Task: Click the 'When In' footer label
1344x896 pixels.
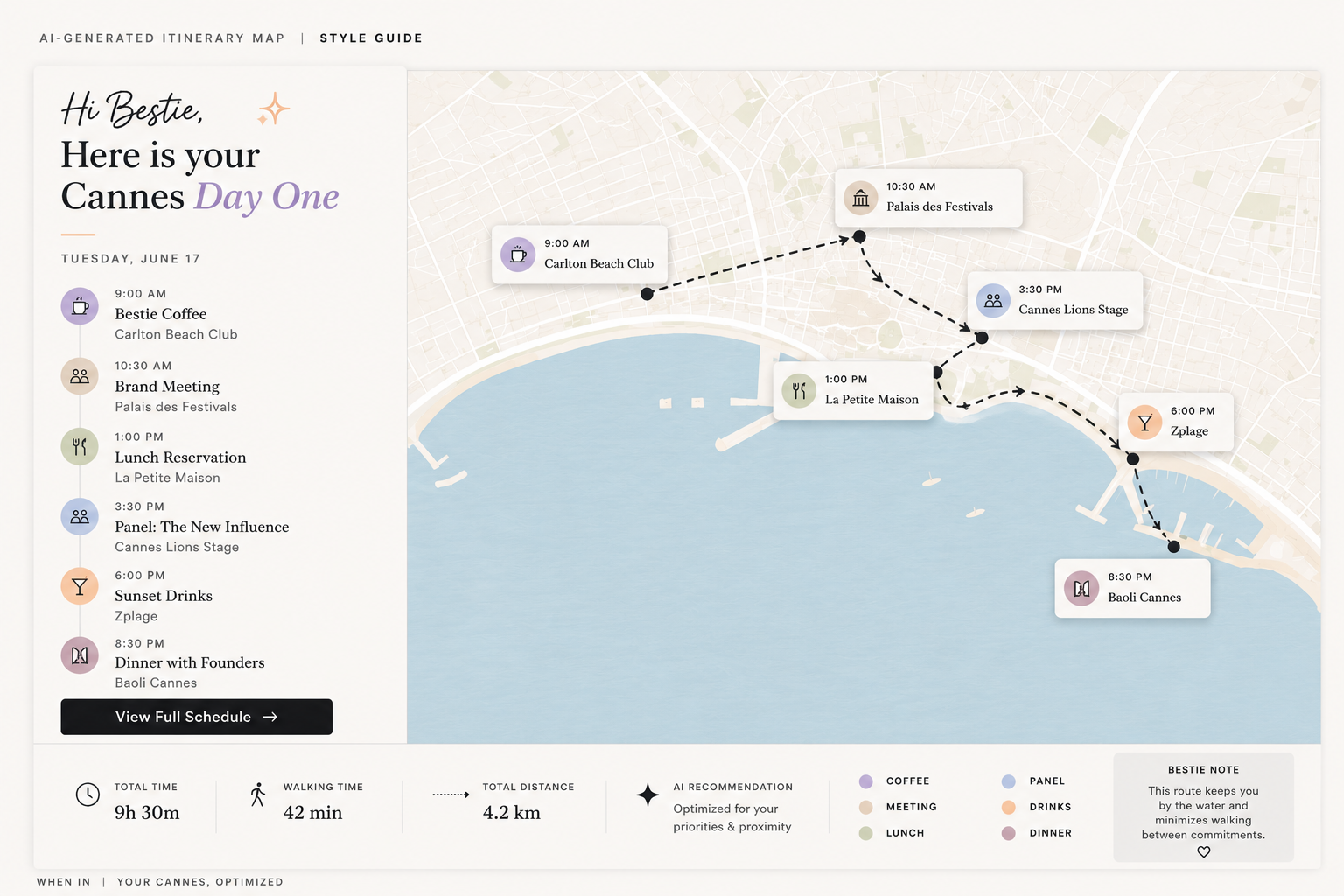Action: coord(63,882)
